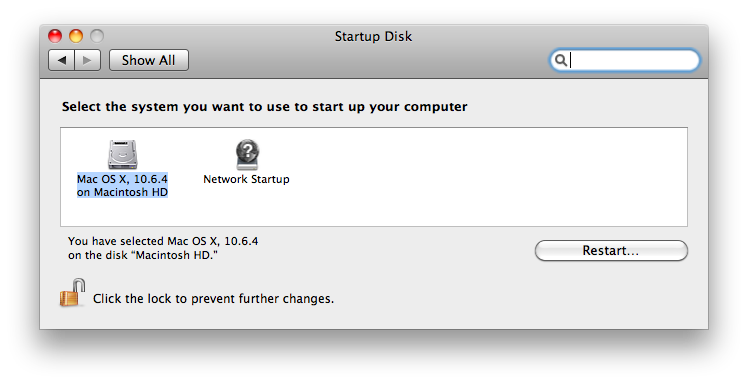This screenshot has height=384, width=748.
Task: Click the gray zoom window button
Action: (97, 36)
